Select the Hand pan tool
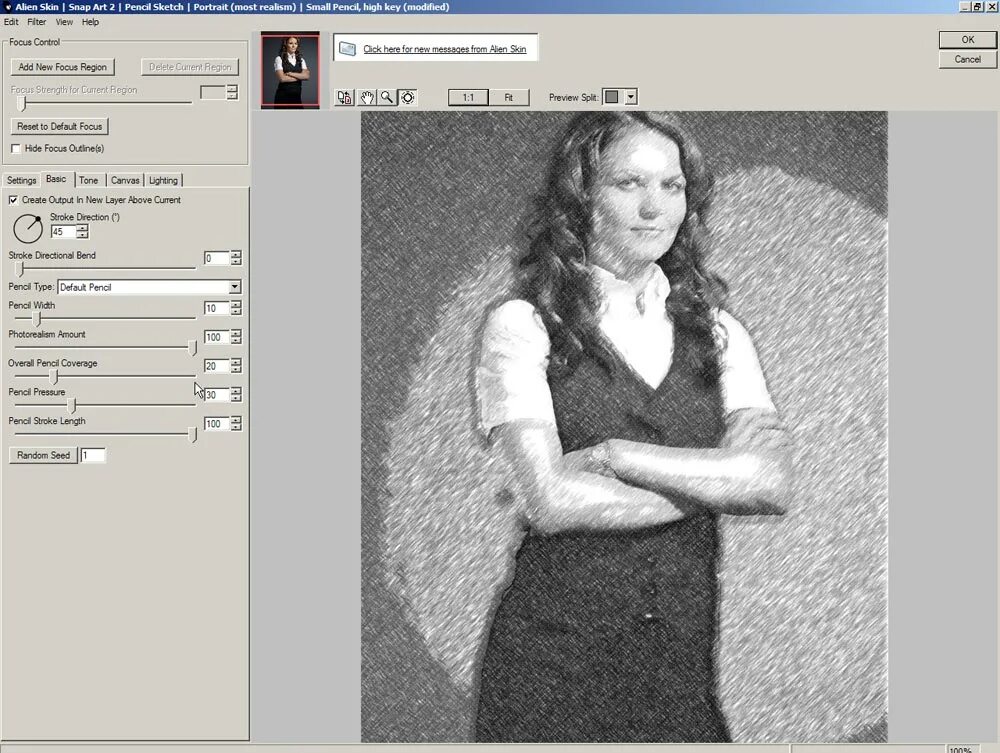This screenshot has width=1000, height=753. click(x=367, y=98)
